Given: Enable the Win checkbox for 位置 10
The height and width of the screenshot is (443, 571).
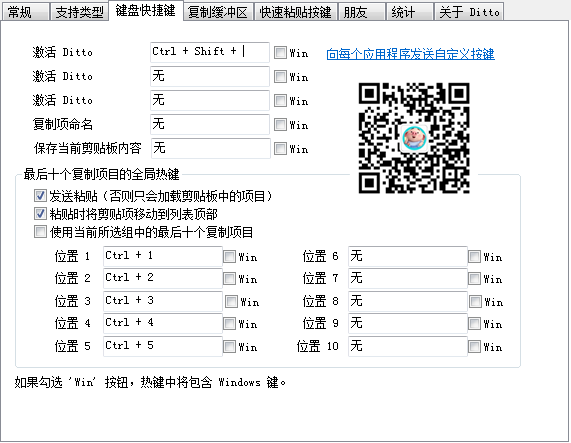Looking at the screenshot, I should click(x=474, y=347).
